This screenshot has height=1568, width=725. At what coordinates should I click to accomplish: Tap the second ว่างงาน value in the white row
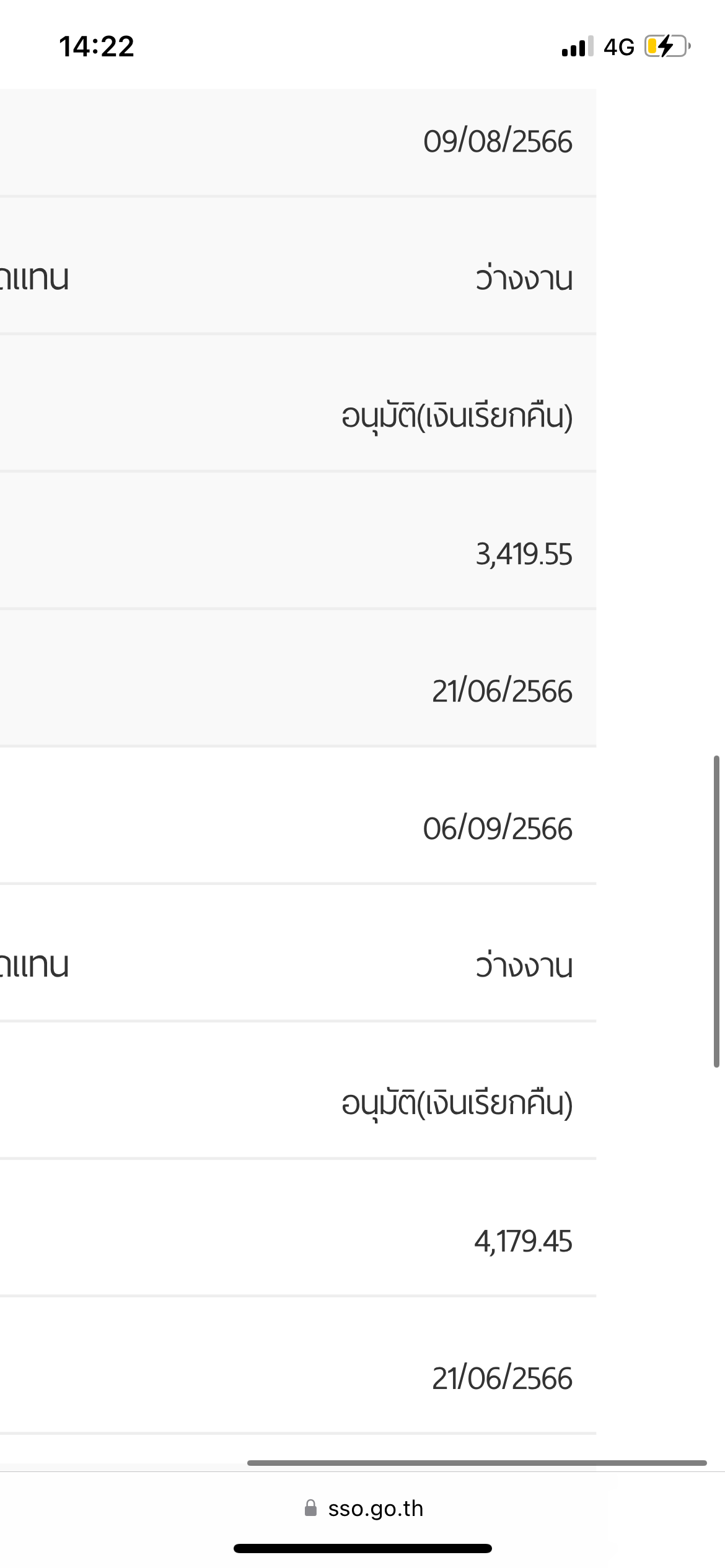tap(524, 965)
